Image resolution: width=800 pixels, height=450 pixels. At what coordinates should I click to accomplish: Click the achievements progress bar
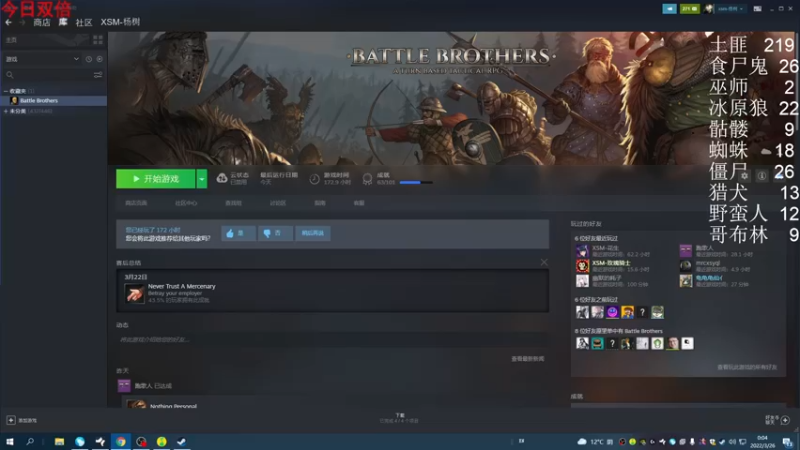coord(416,182)
